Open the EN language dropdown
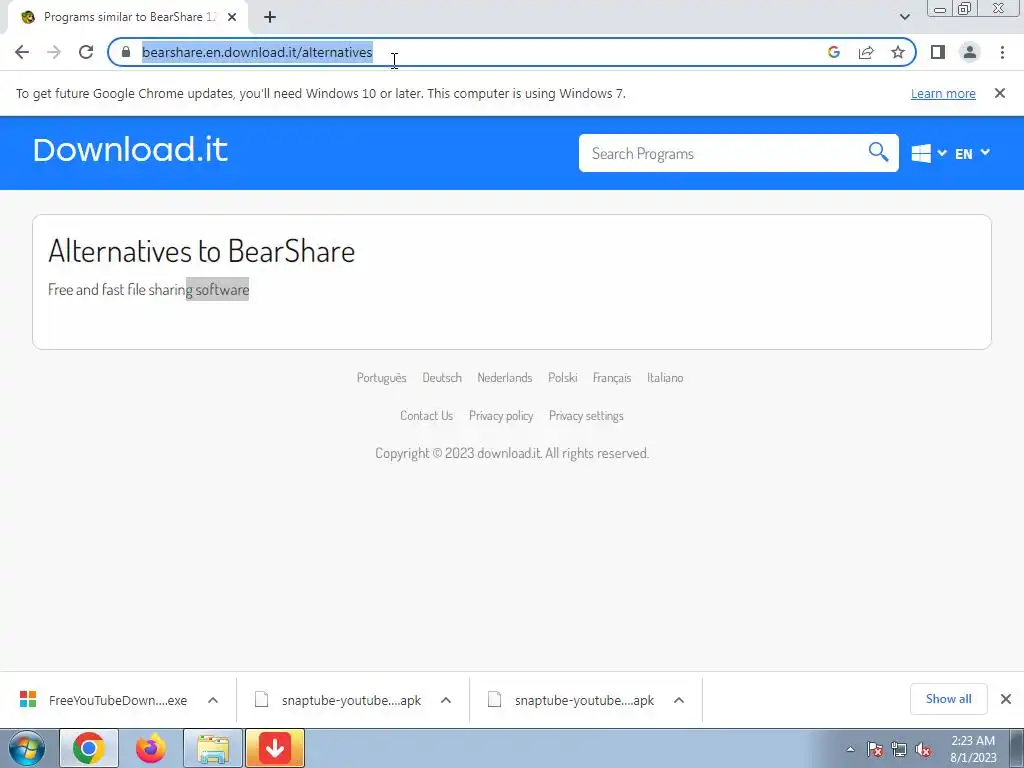The height and width of the screenshot is (768, 1024). click(972, 153)
